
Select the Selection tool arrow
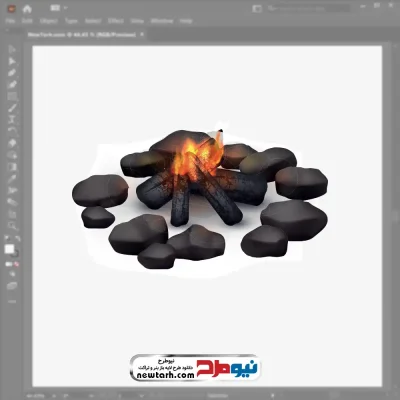click(x=12, y=49)
